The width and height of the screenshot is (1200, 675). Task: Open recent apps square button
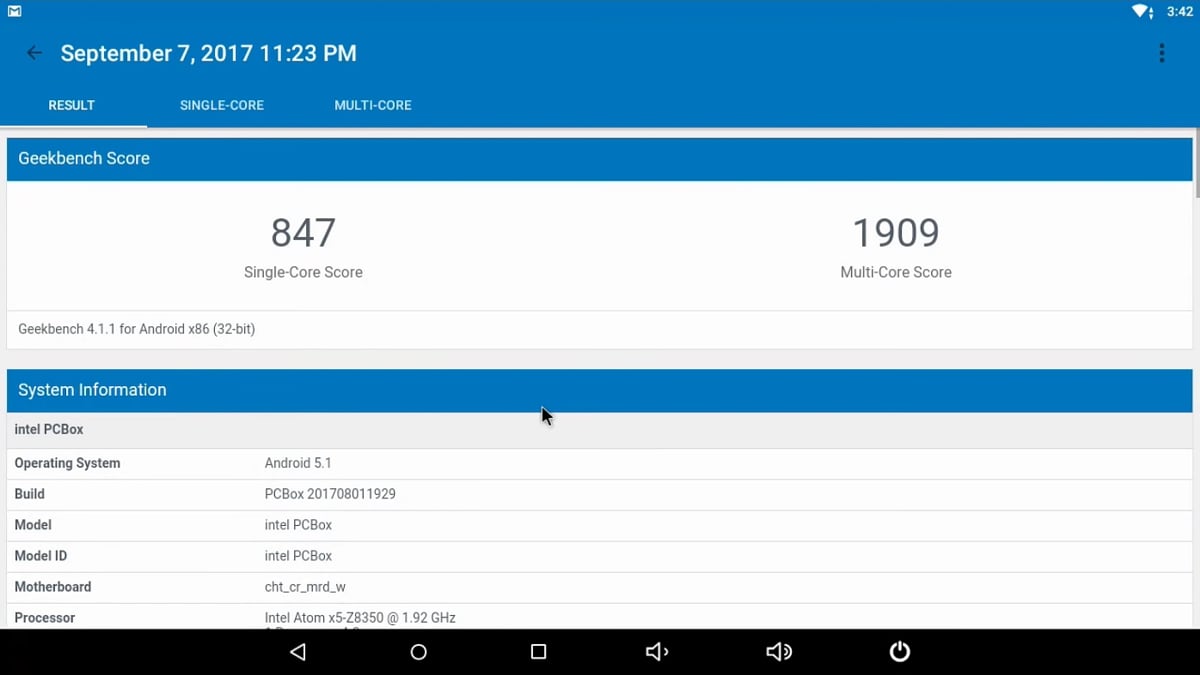click(x=538, y=652)
